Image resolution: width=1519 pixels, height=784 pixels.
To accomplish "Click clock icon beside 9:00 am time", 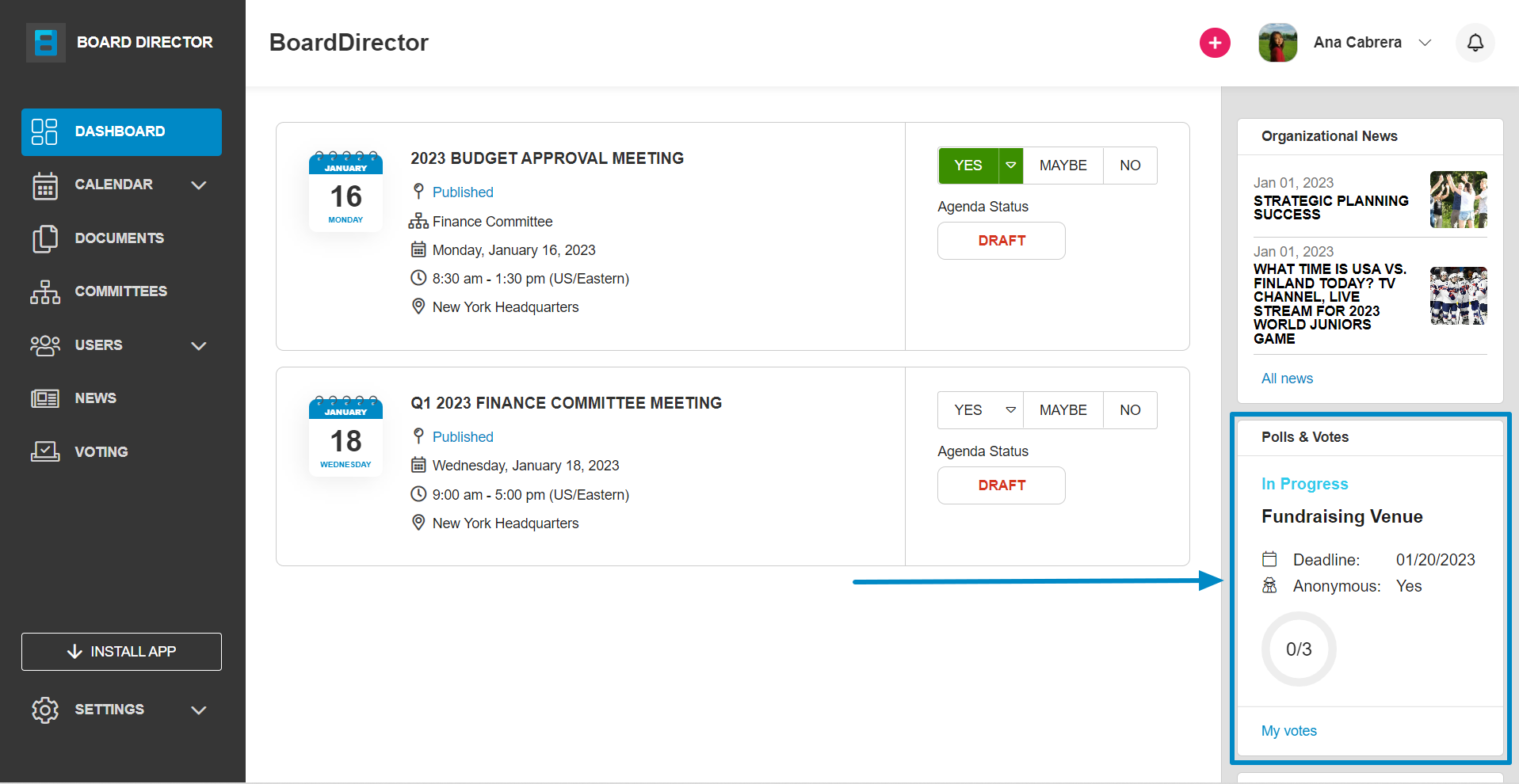I will [x=418, y=494].
